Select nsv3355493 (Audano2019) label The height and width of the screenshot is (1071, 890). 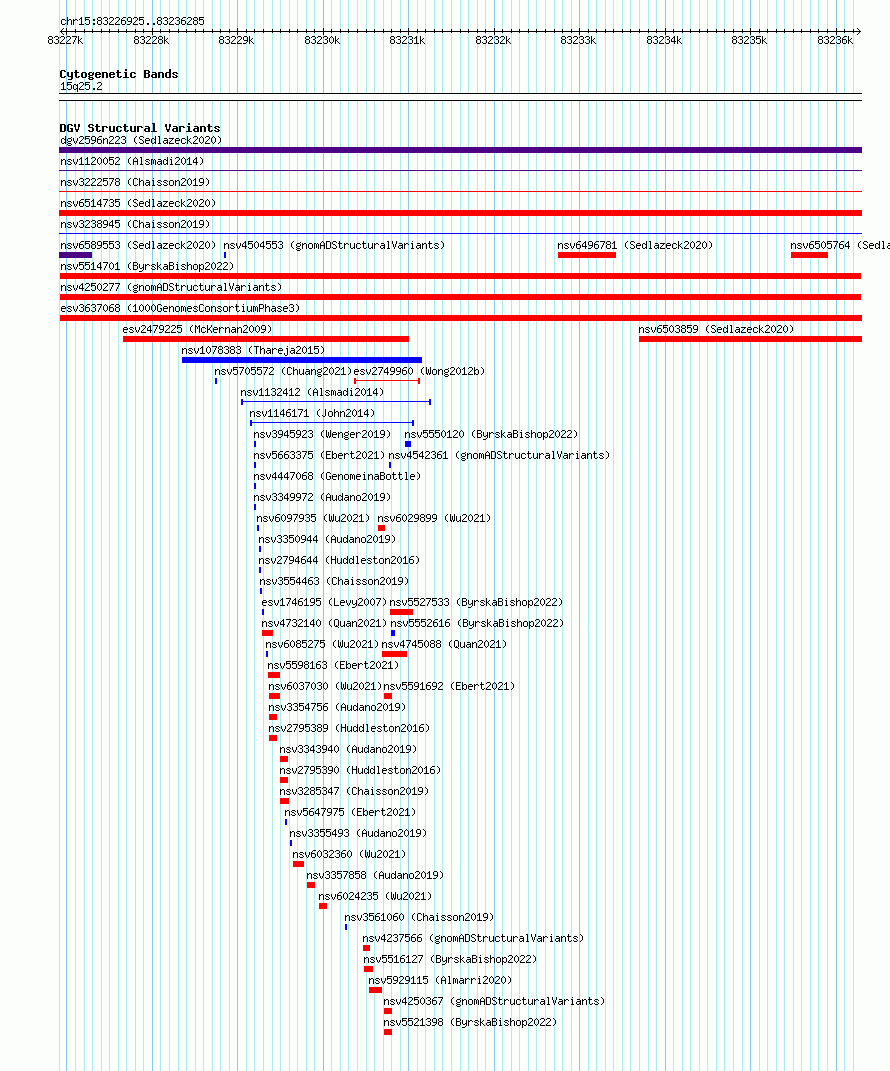click(x=358, y=834)
